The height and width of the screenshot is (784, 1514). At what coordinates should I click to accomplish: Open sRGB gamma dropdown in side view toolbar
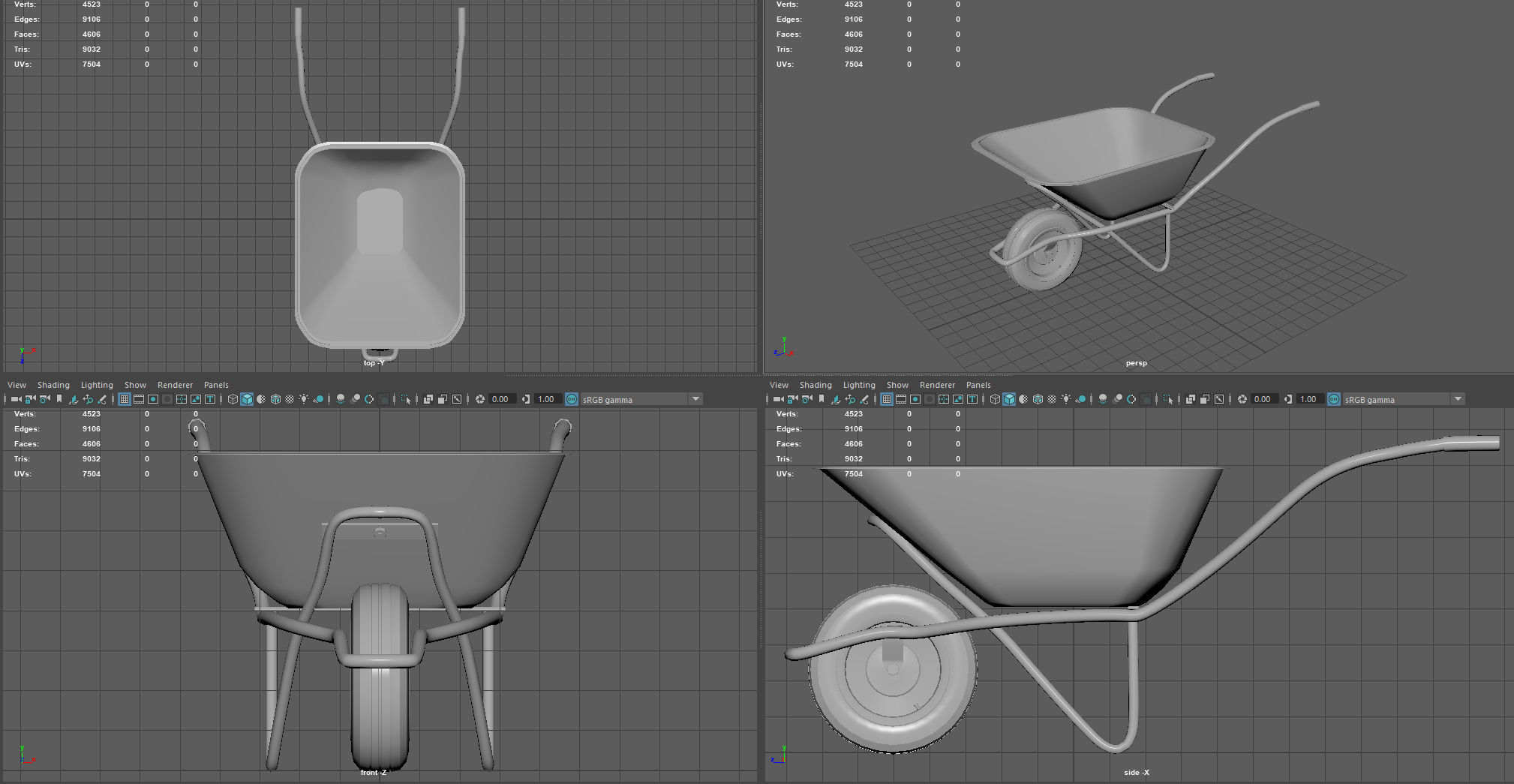point(1404,399)
